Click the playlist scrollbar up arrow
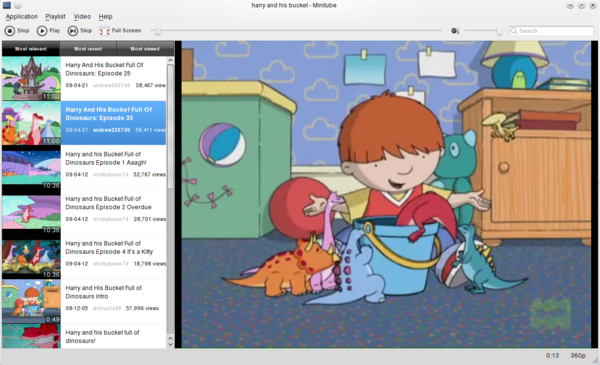The image size is (600, 365). [x=170, y=60]
